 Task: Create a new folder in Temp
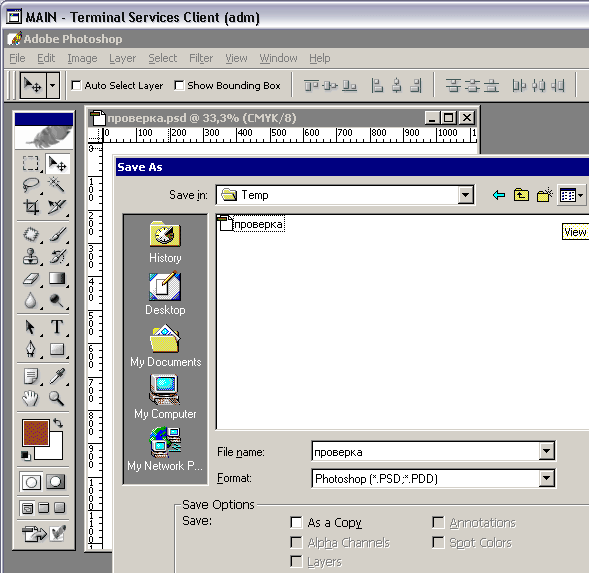pos(545,195)
